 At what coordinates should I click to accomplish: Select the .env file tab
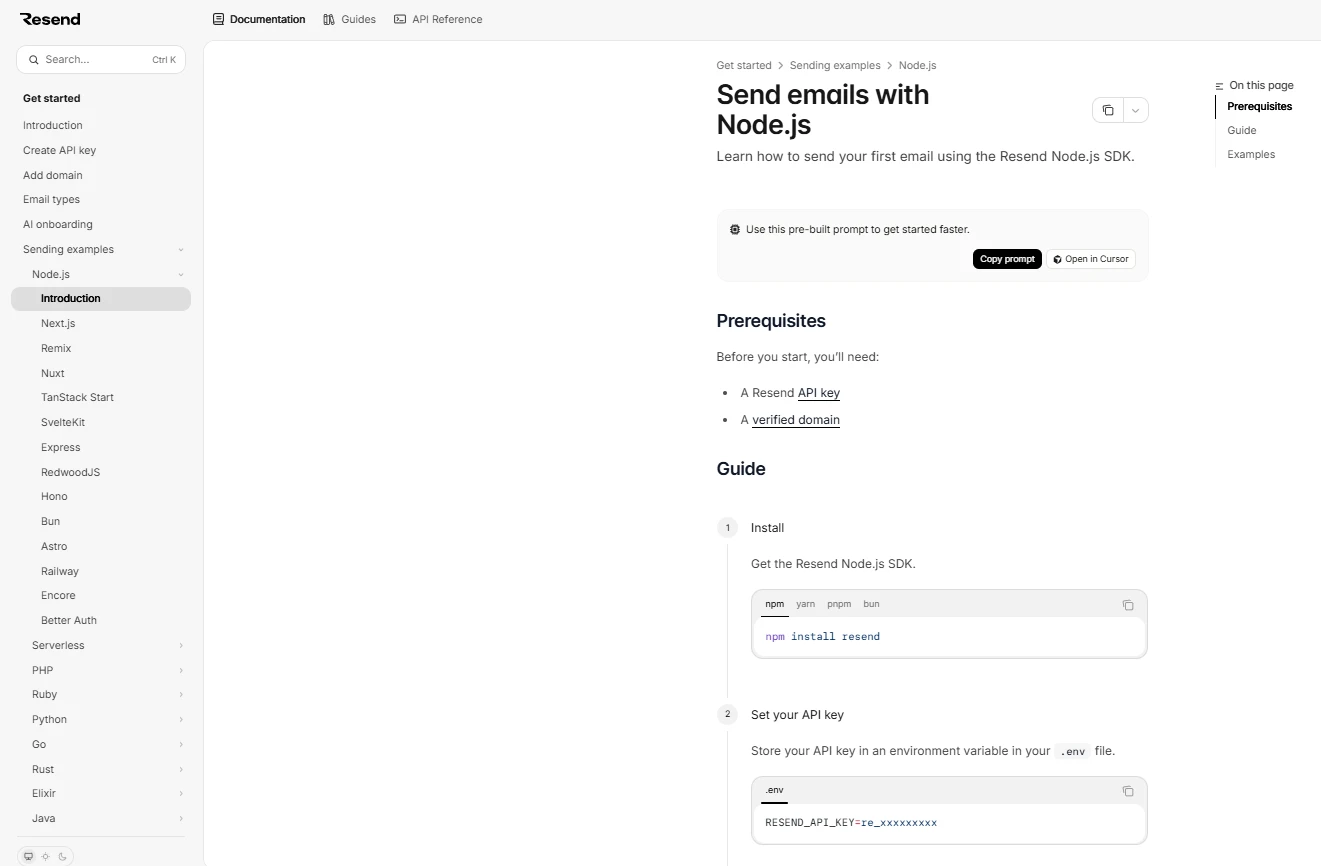[774, 790]
